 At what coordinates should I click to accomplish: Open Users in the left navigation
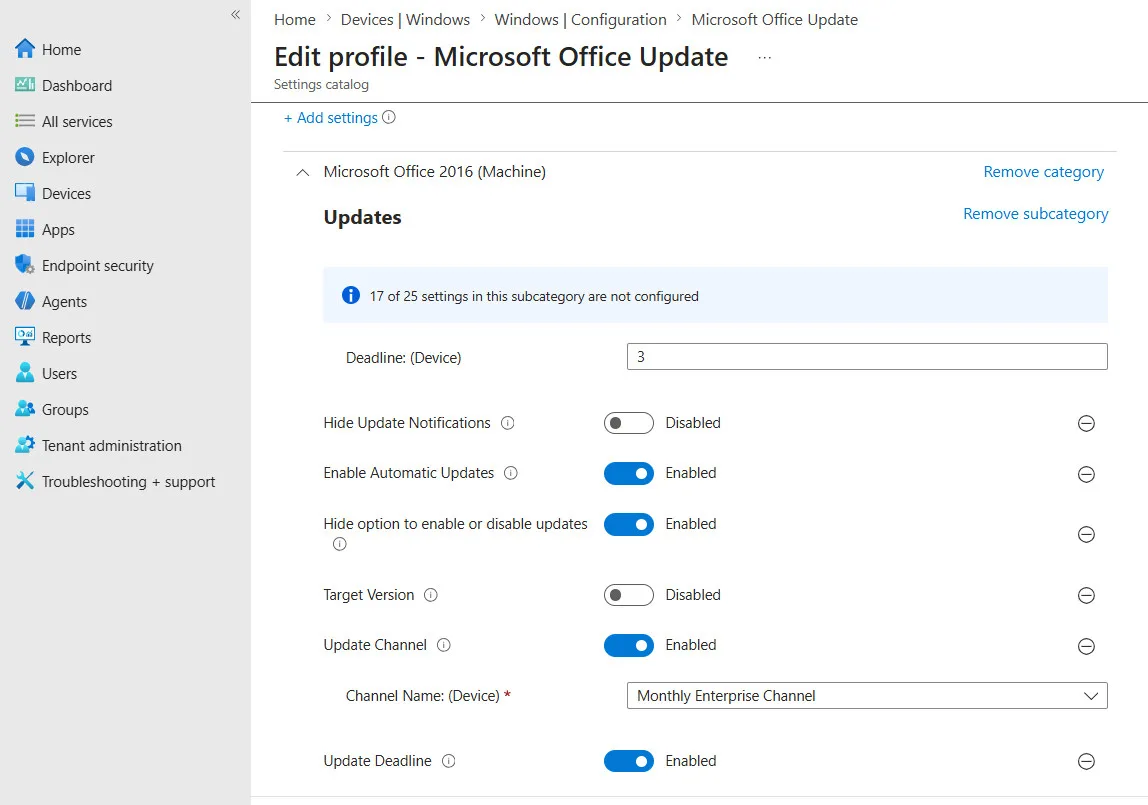tap(59, 373)
